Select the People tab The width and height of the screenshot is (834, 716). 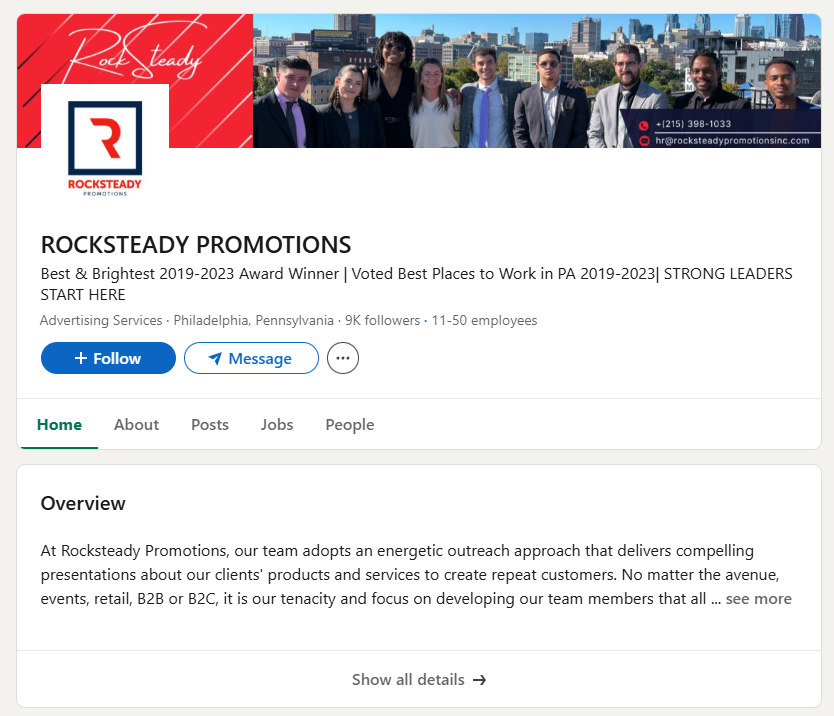coord(350,424)
